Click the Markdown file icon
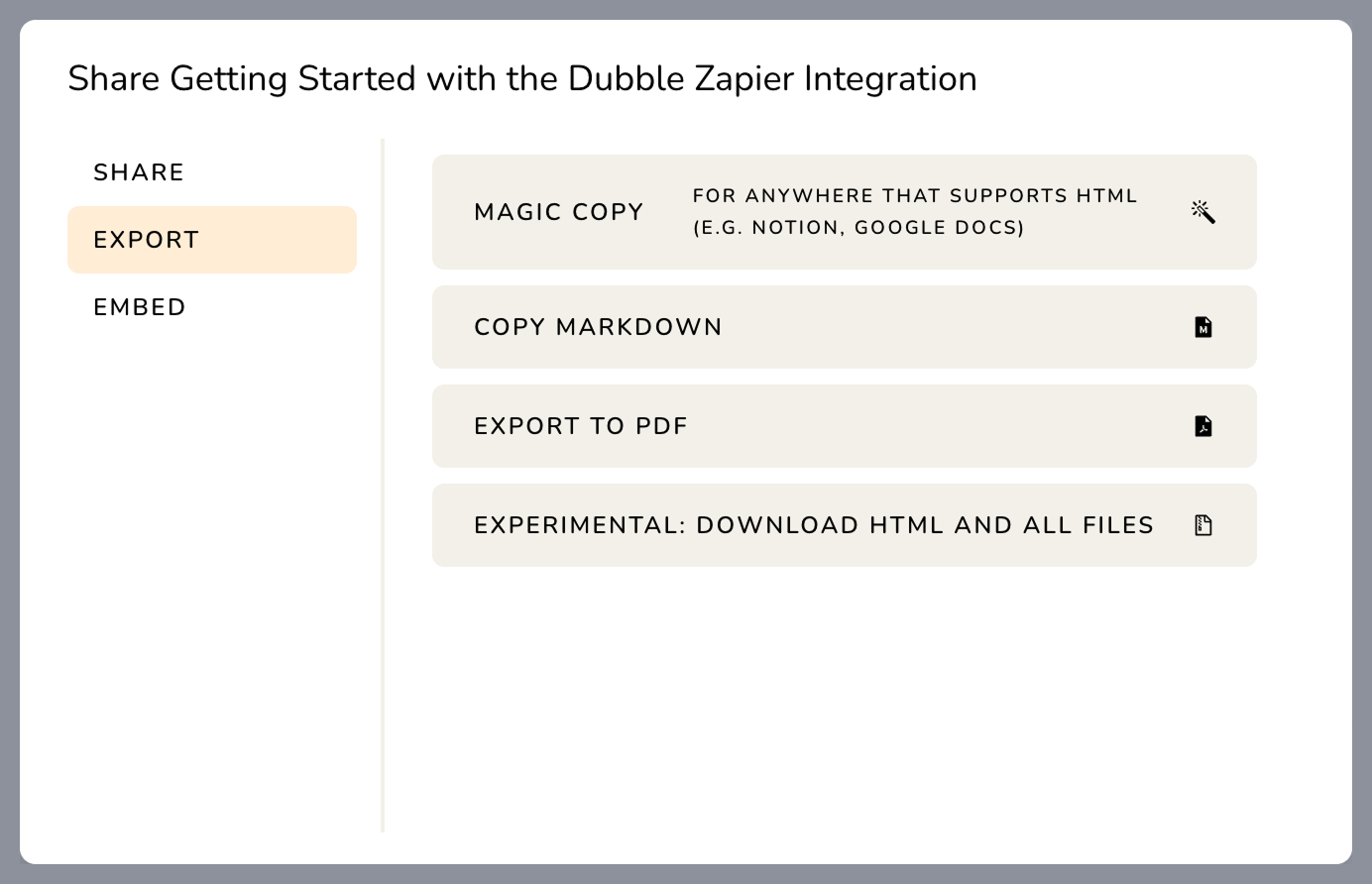This screenshot has width=1372, height=884. [x=1203, y=327]
